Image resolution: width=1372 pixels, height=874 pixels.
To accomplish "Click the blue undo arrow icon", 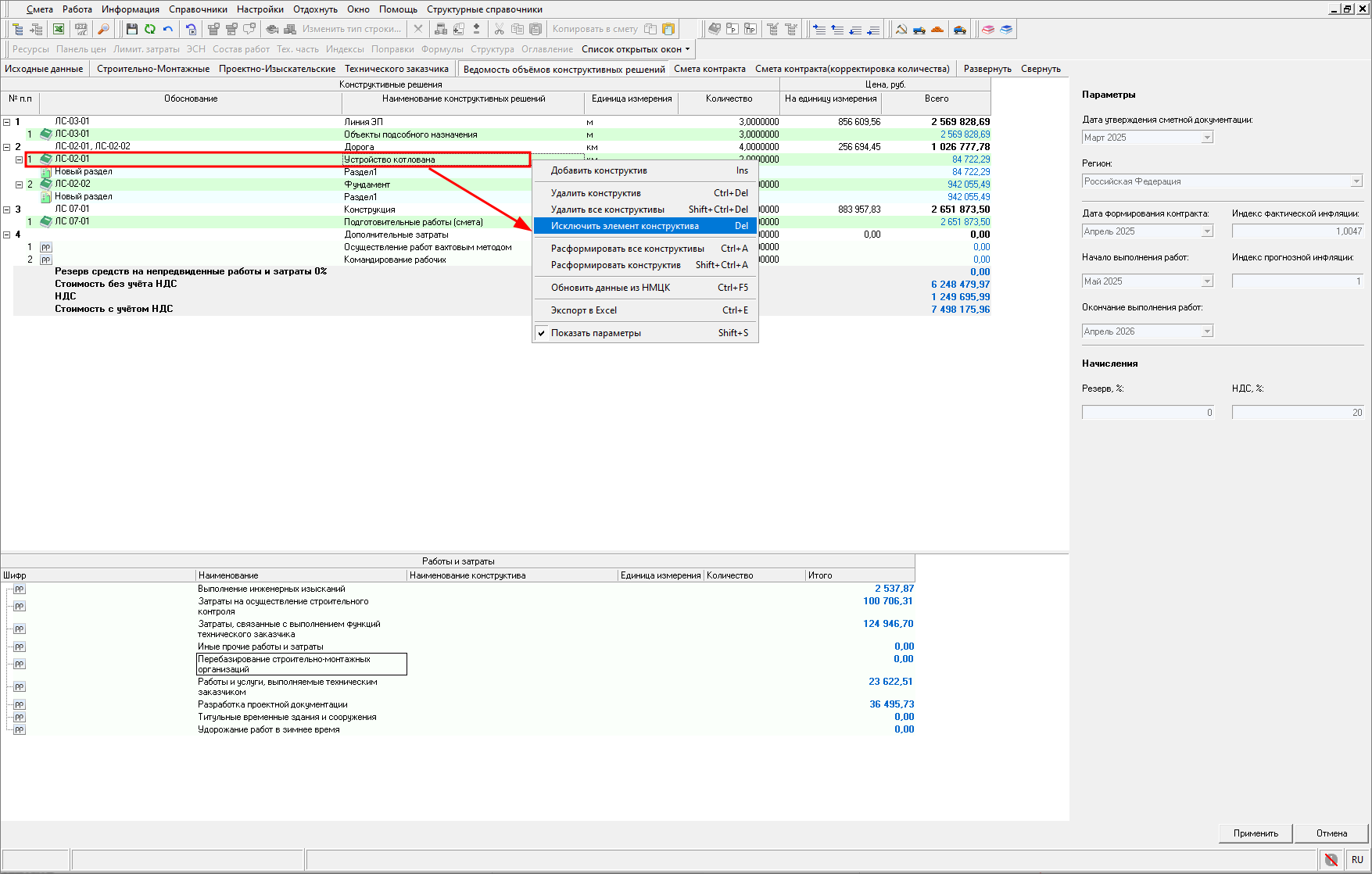I will (x=167, y=29).
